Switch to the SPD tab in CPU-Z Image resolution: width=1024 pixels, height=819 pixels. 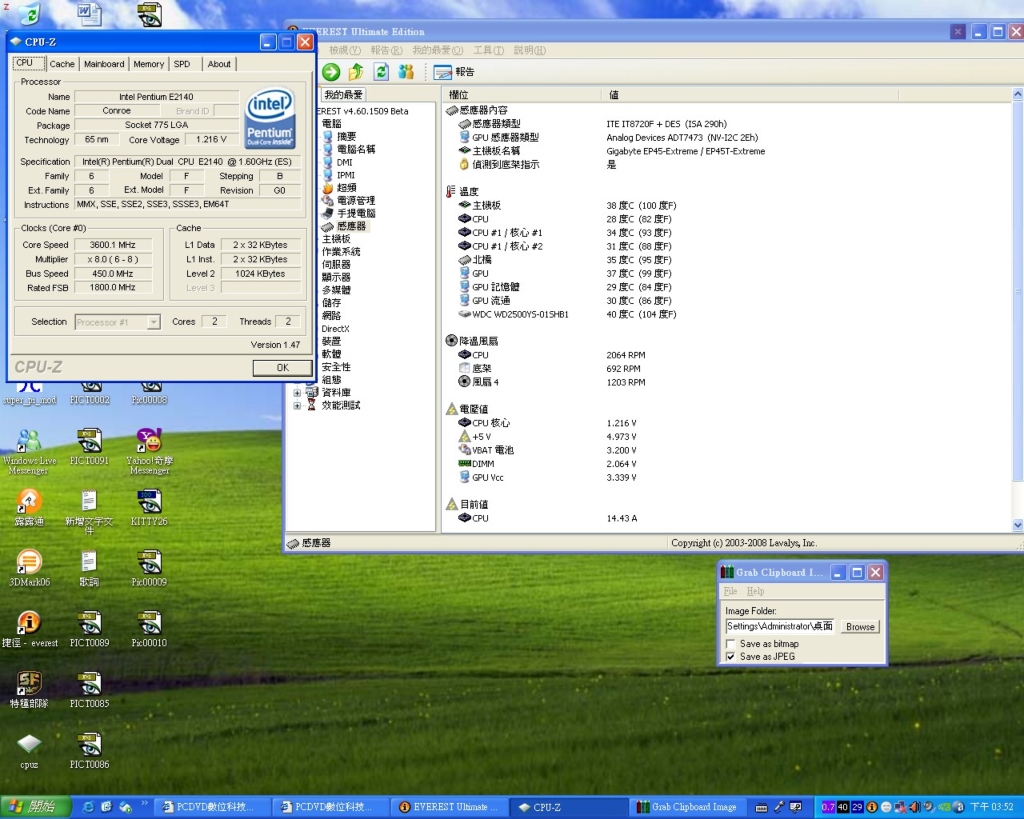pyautogui.click(x=182, y=64)
